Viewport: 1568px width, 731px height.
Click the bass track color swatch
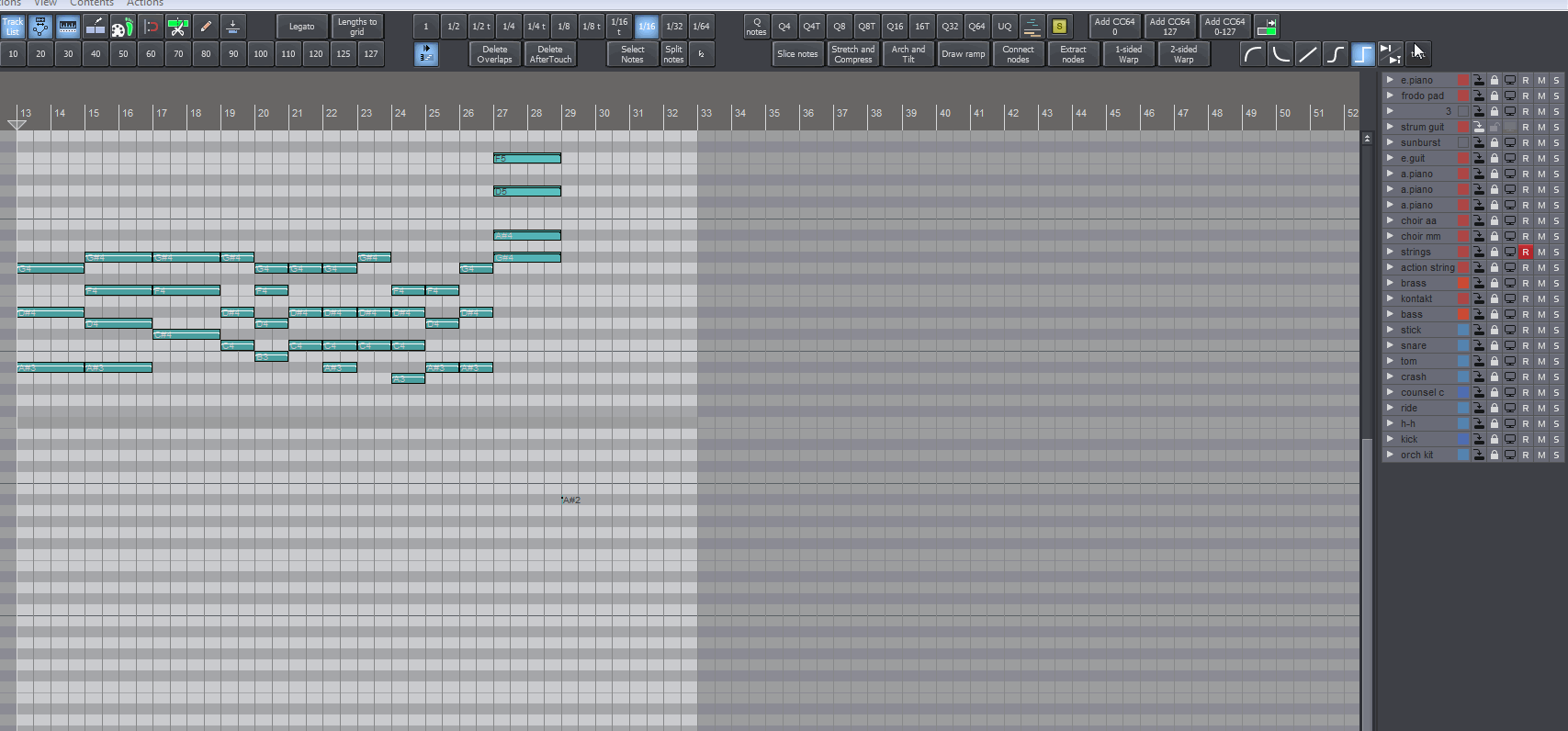[1464, 314]
